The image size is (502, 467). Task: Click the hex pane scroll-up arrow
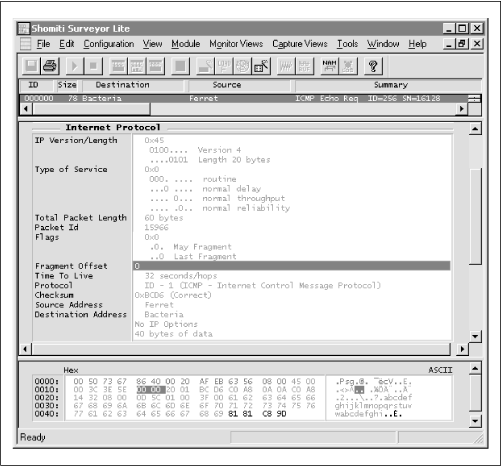click(x=475, y=369)
